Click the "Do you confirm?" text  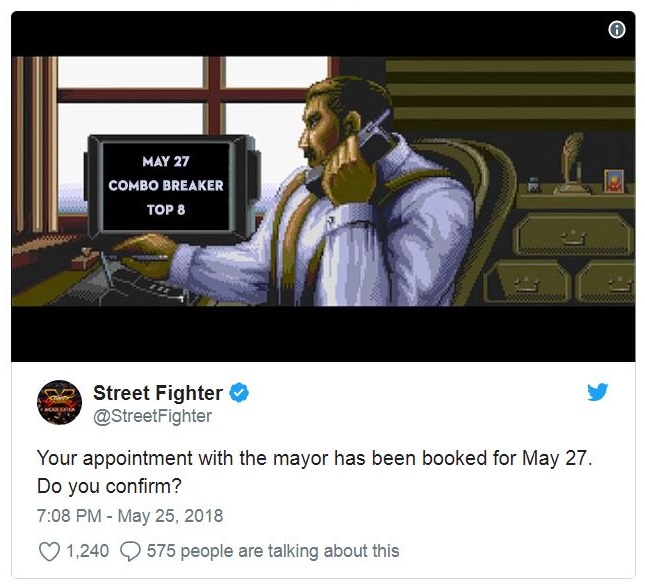pyautogui.click(x=109, y=486)
